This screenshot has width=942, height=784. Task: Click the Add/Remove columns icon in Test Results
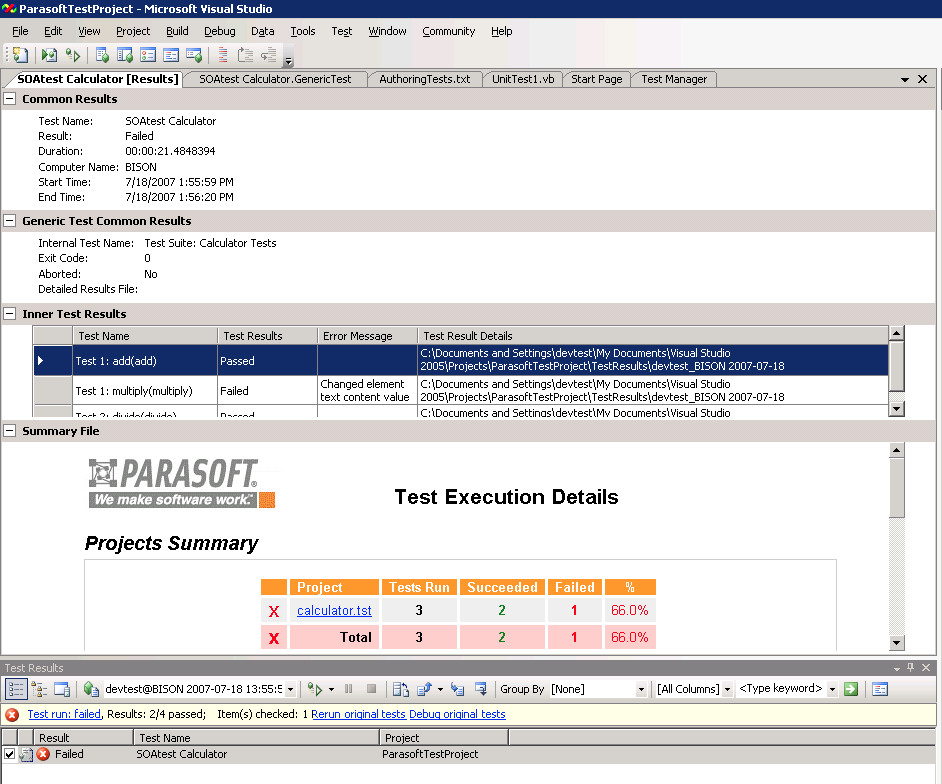[880, 689]
